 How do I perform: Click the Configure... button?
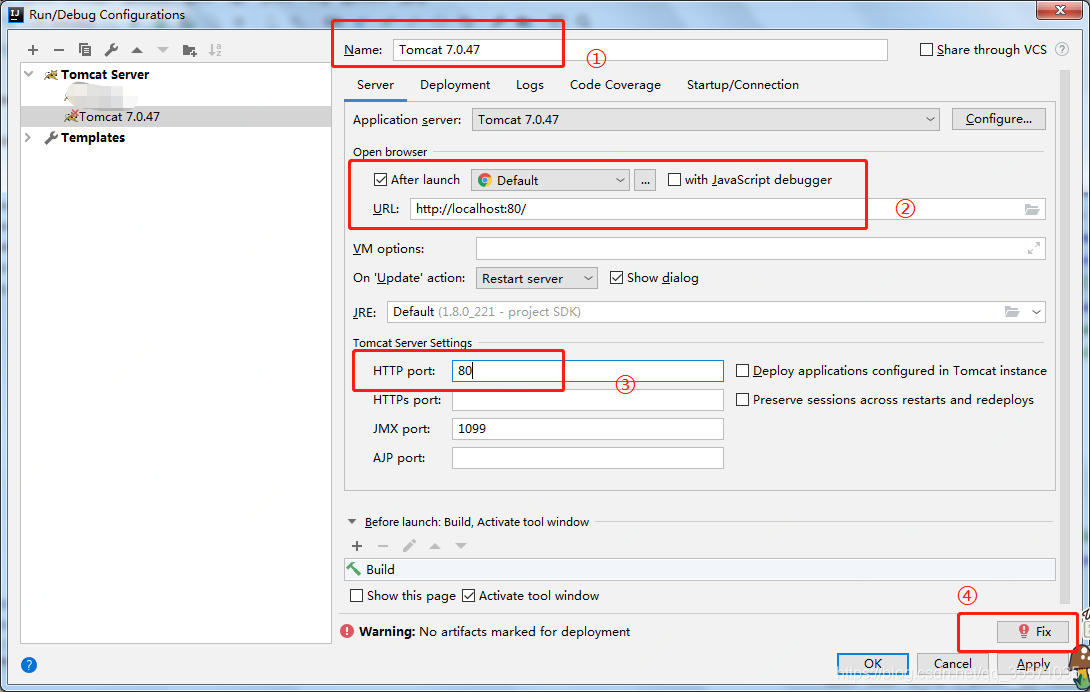pyautogui.click(x=998, y=119)
